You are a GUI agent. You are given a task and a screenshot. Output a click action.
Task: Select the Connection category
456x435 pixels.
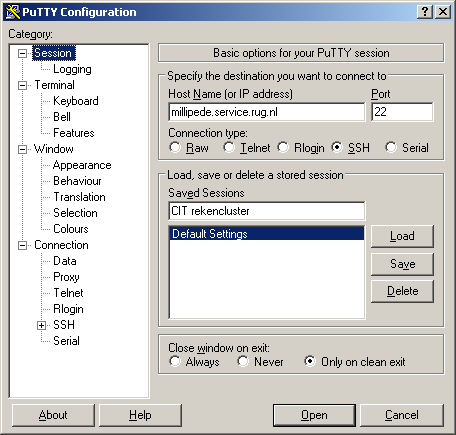tap(61, 245)
